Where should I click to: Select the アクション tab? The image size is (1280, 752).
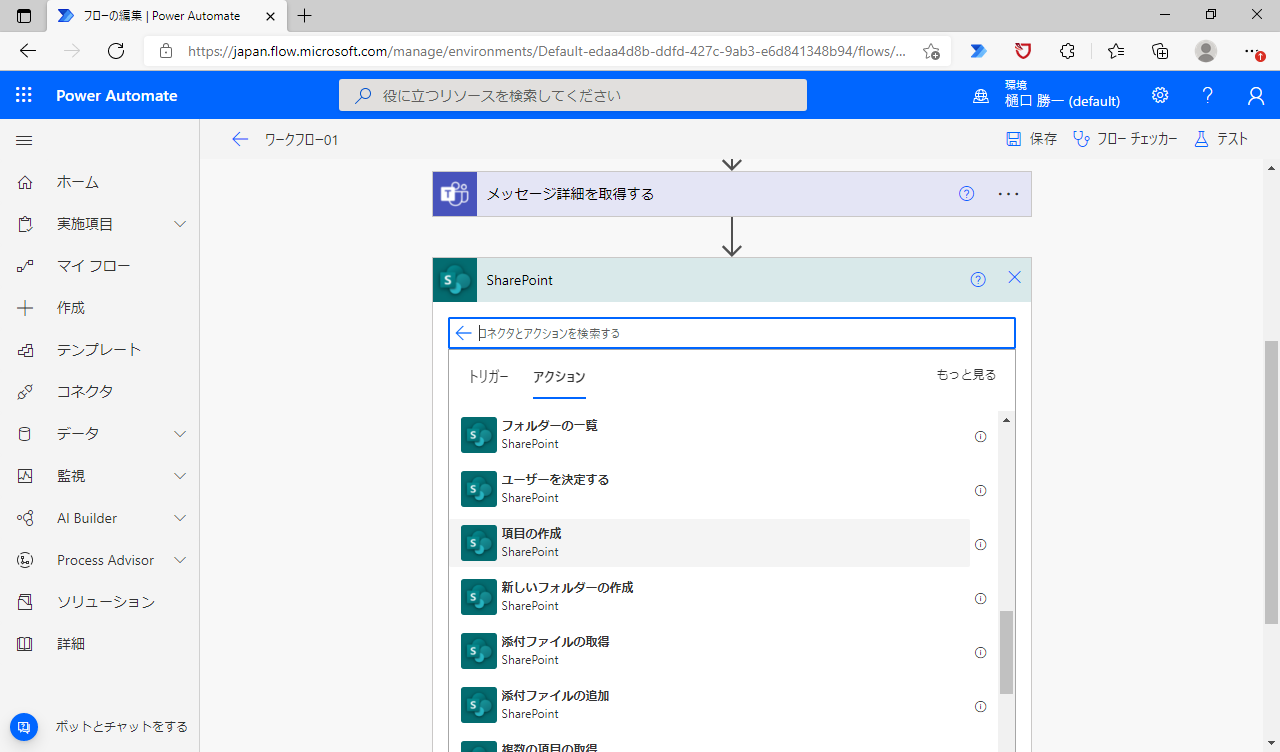(559, 377)
